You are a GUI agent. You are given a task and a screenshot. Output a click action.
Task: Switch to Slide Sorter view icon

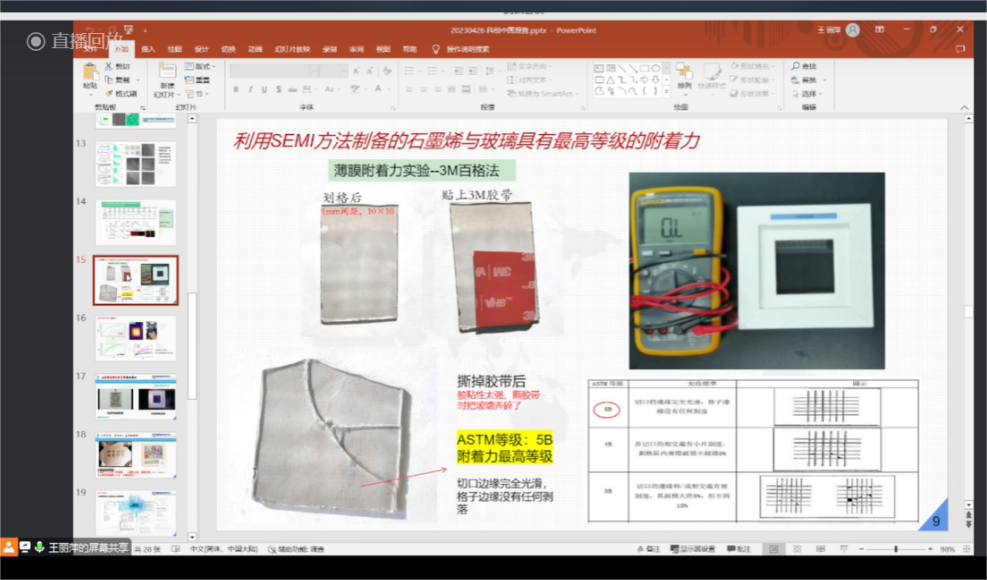795,549
